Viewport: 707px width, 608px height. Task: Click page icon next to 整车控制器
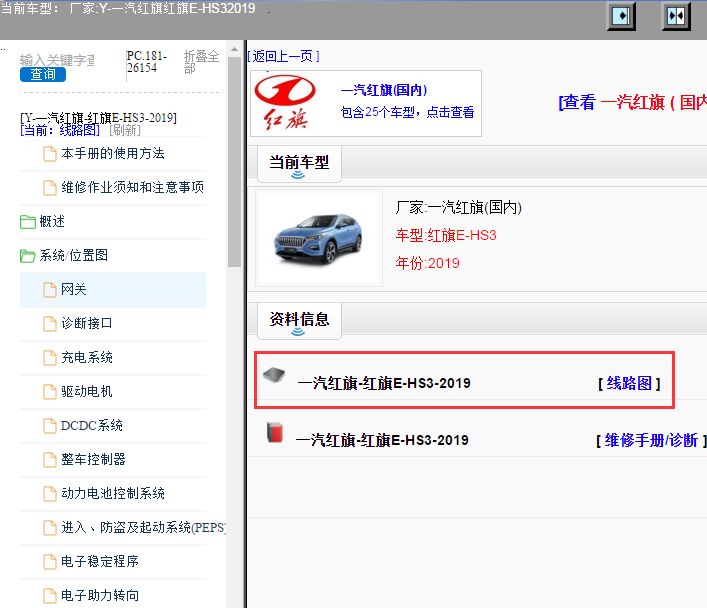pyautogui.click(x=50, y=460)
